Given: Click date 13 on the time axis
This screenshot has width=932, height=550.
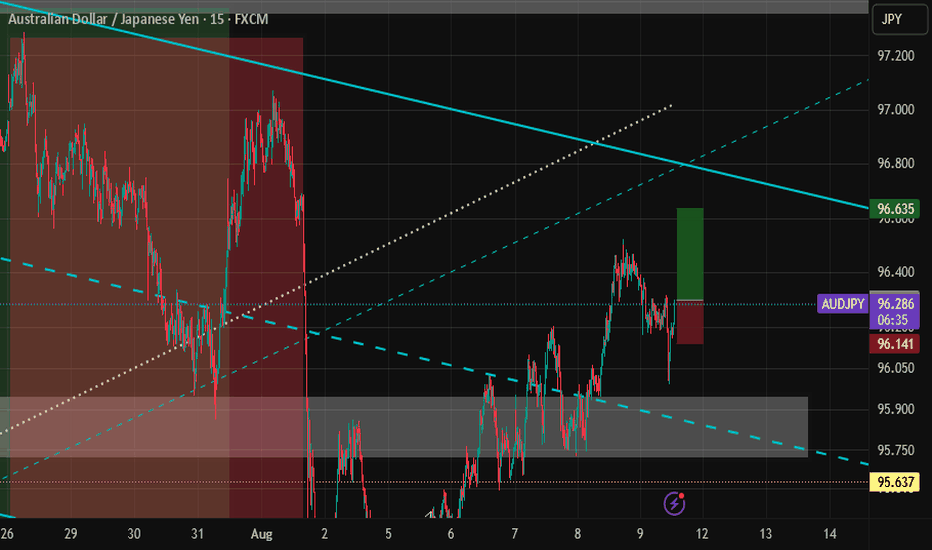Looking at the screenshot, I should click(x=766, y=533).
